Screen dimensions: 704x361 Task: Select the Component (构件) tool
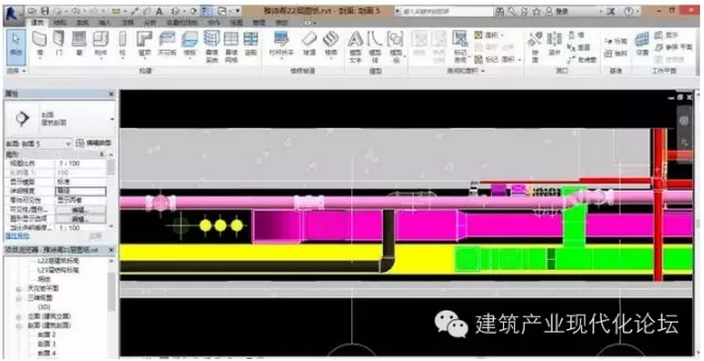pos(101,44)
